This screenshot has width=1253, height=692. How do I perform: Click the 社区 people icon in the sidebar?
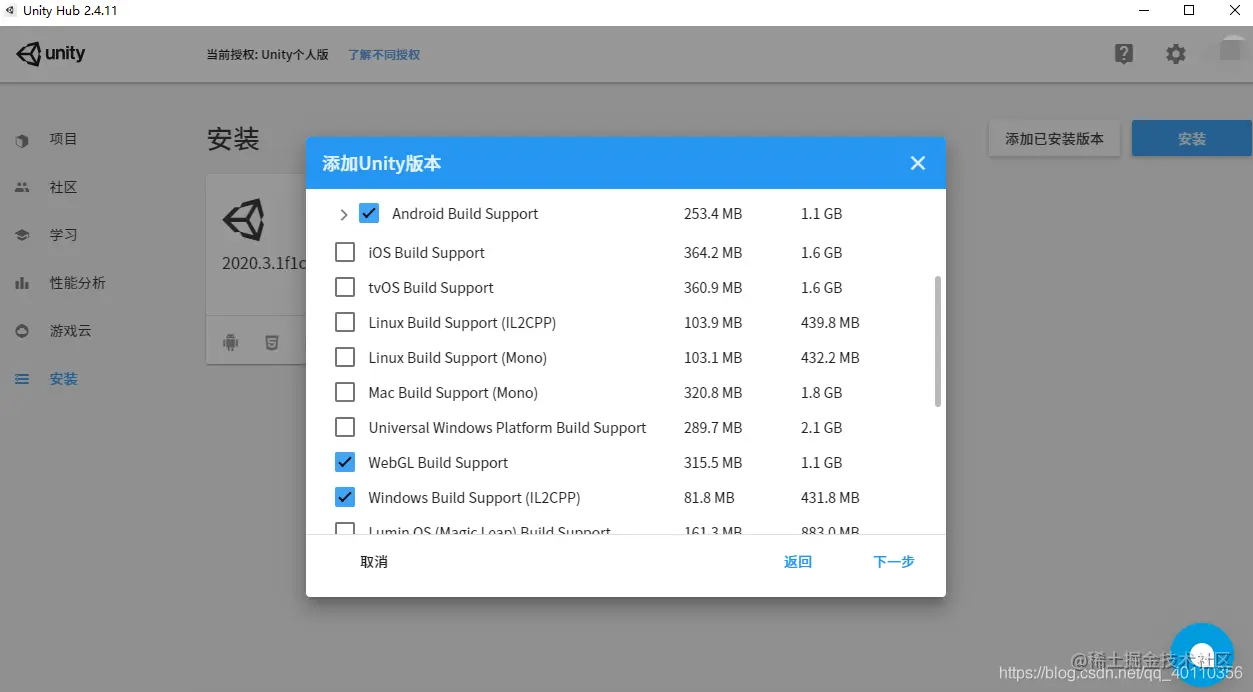(22, 187)
